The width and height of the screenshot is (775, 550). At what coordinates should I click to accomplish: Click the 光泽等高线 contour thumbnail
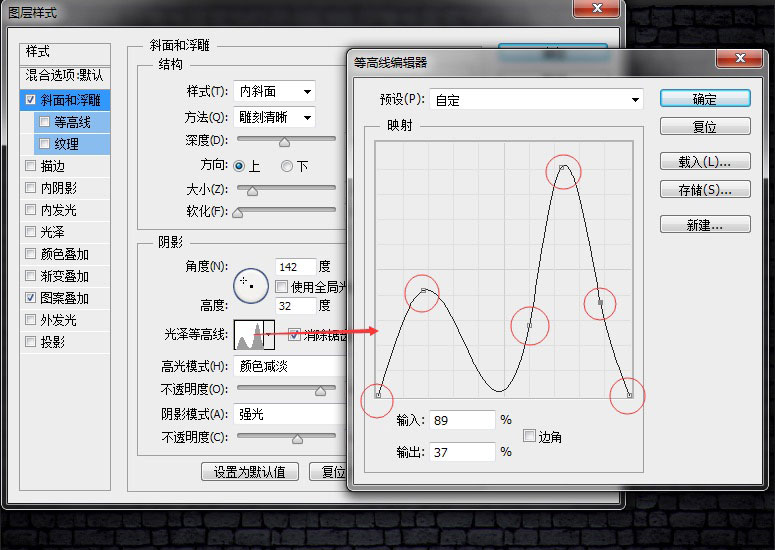pos(249,335)
